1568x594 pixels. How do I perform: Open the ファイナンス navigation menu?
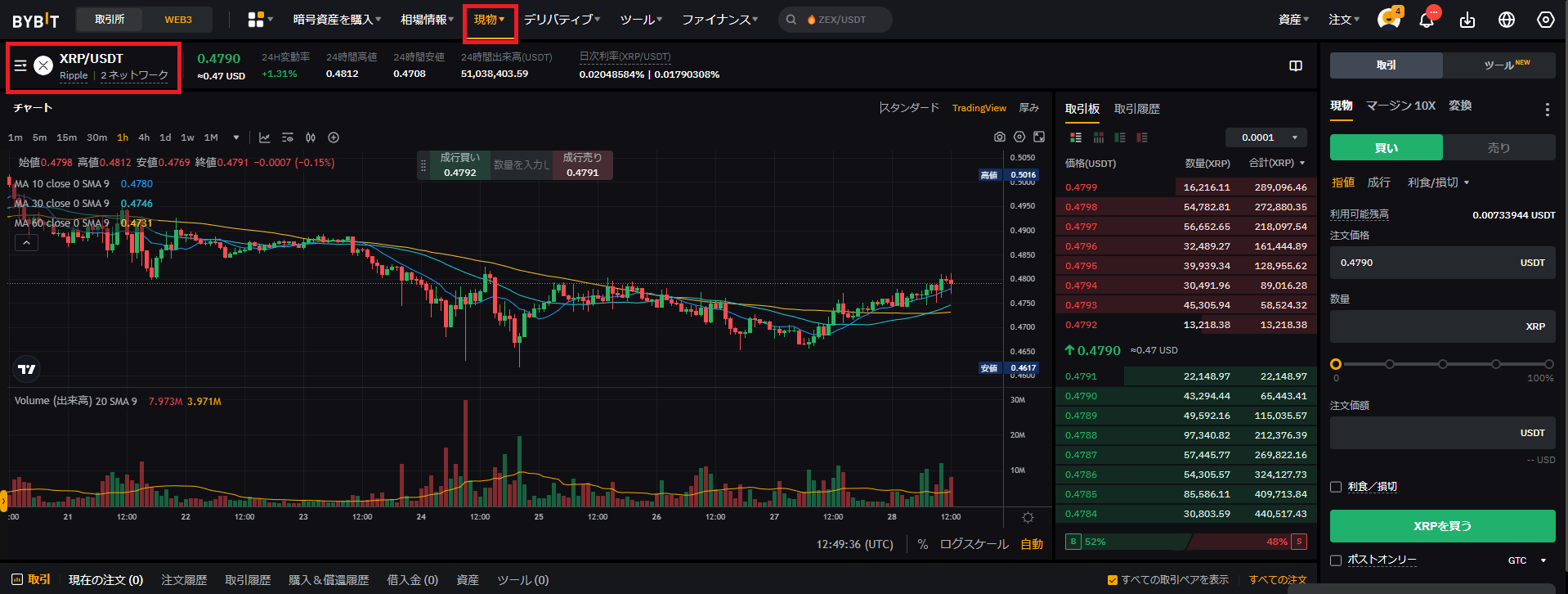coord(719,20)
